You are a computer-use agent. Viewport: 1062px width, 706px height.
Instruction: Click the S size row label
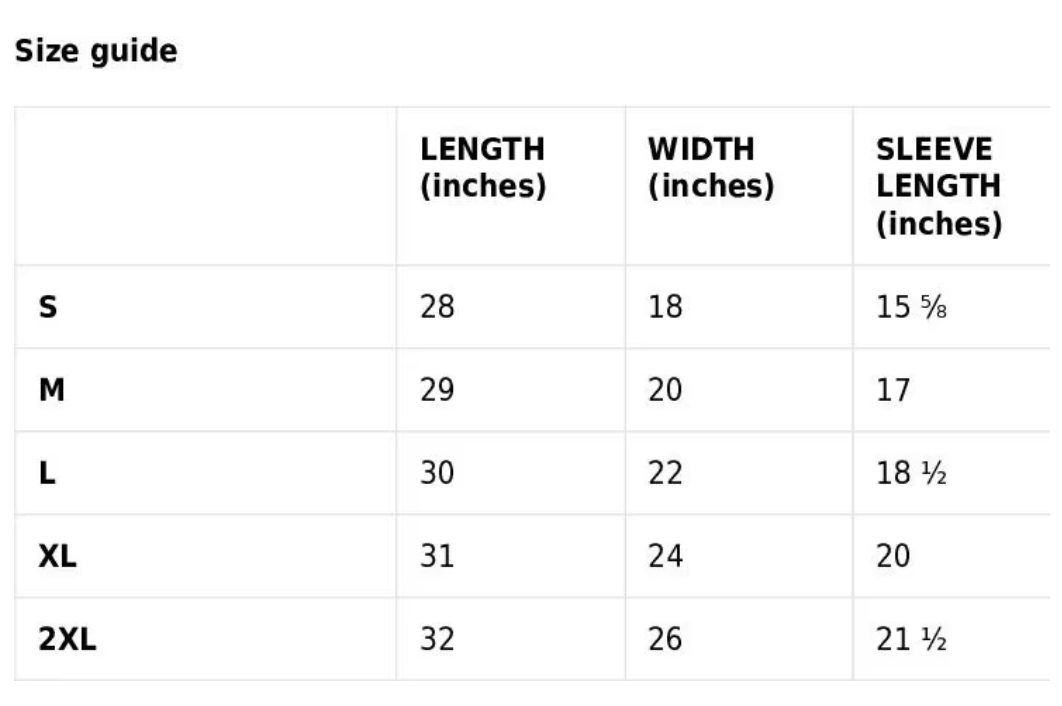pyautogui.click(x=48, y=307)
